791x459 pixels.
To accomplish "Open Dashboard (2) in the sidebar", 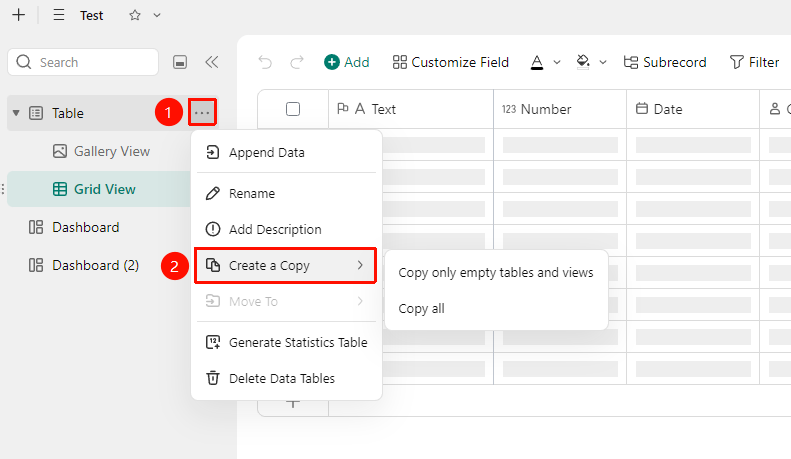I will (x=96, y=265).
